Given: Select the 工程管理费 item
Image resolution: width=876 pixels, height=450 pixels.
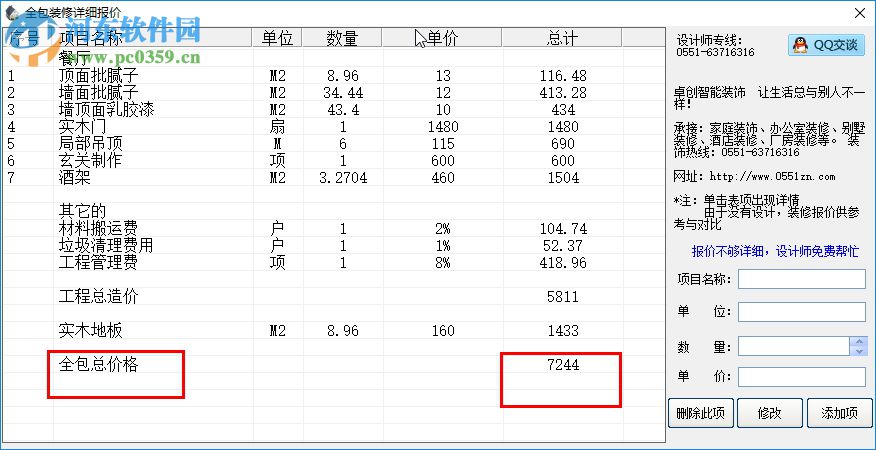Looking at the screenshot, I should tap(98, 263).
